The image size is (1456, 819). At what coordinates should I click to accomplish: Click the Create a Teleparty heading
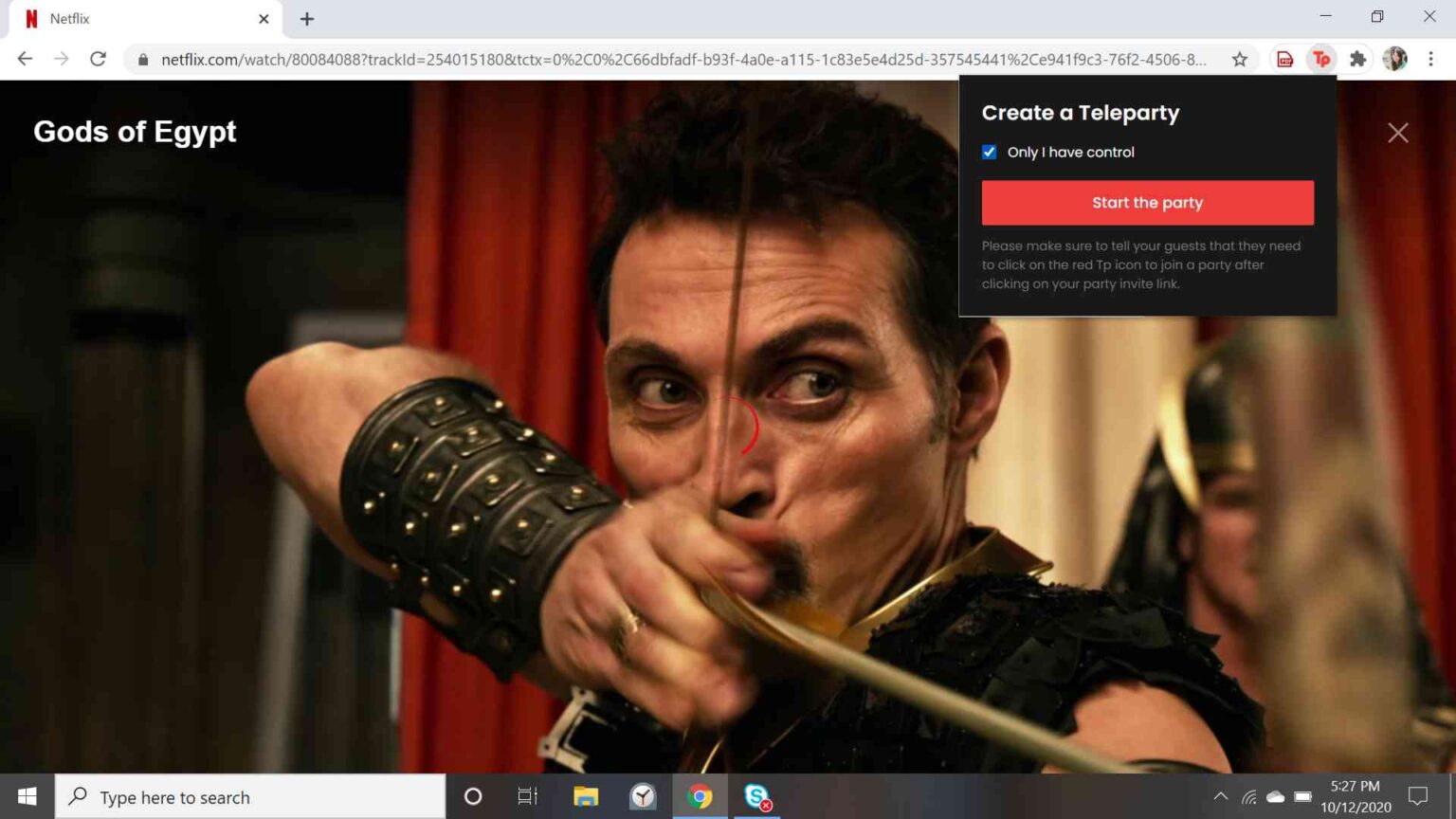[x=1081, y=113]
